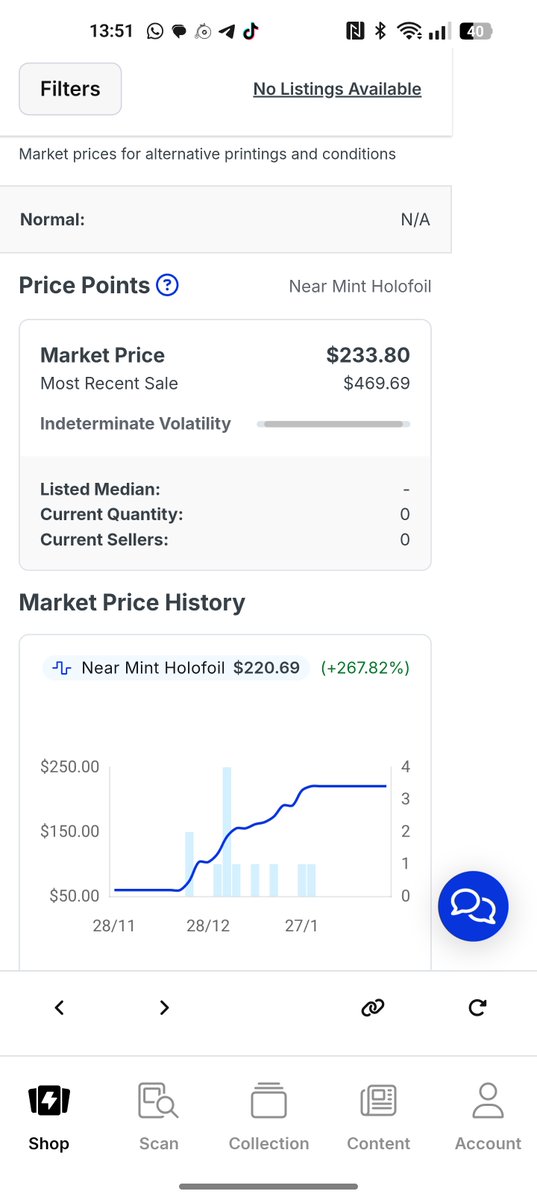Open the Scan tab icon
The height and width of the screenshot is (1200, 537).
[x=158, y=1101]
